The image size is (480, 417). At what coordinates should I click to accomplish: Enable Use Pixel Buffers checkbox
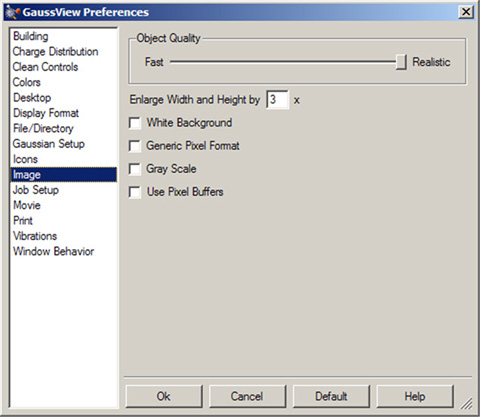[x=135, y=192]
